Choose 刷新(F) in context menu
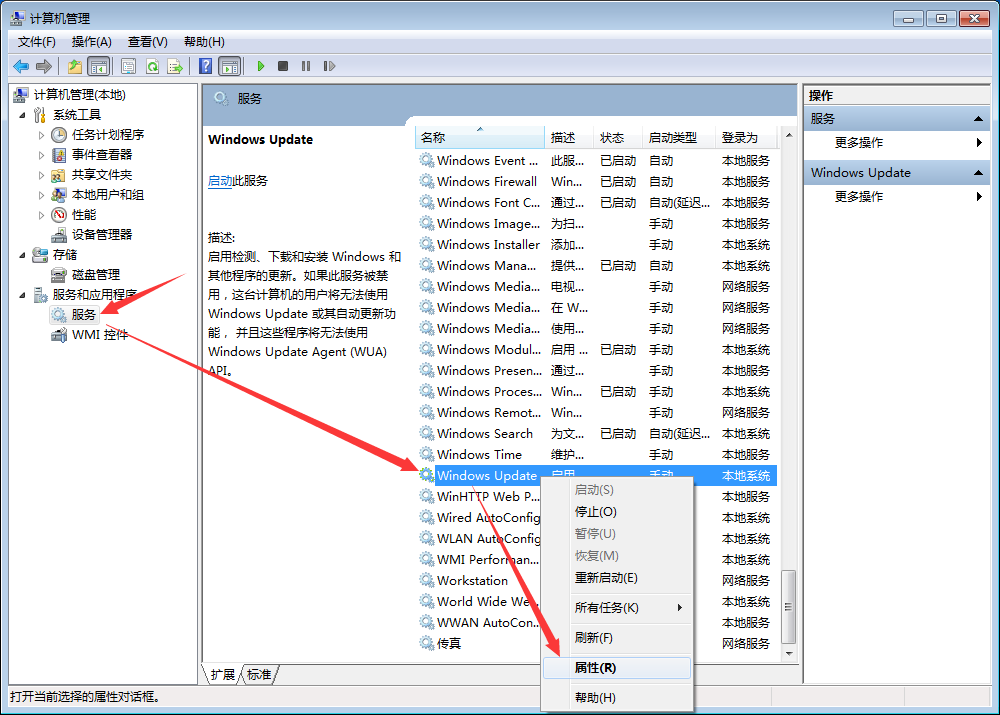This screenshot has width=1000, height=715. pos(617,638)
